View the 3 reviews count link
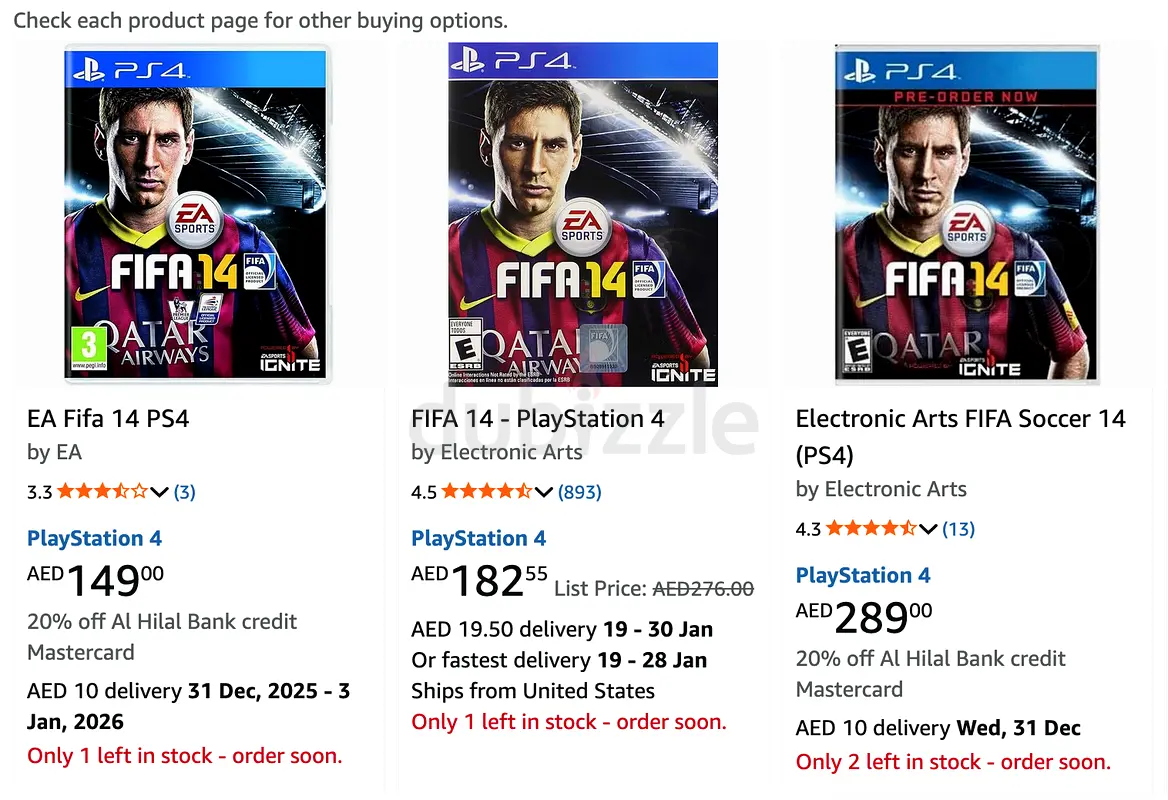The image size is (1168, 800). tap(185, 492)
